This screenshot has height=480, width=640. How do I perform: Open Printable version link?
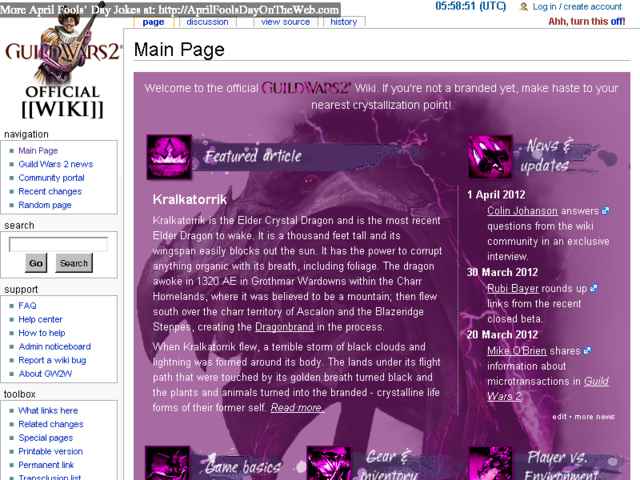point(51,451)
